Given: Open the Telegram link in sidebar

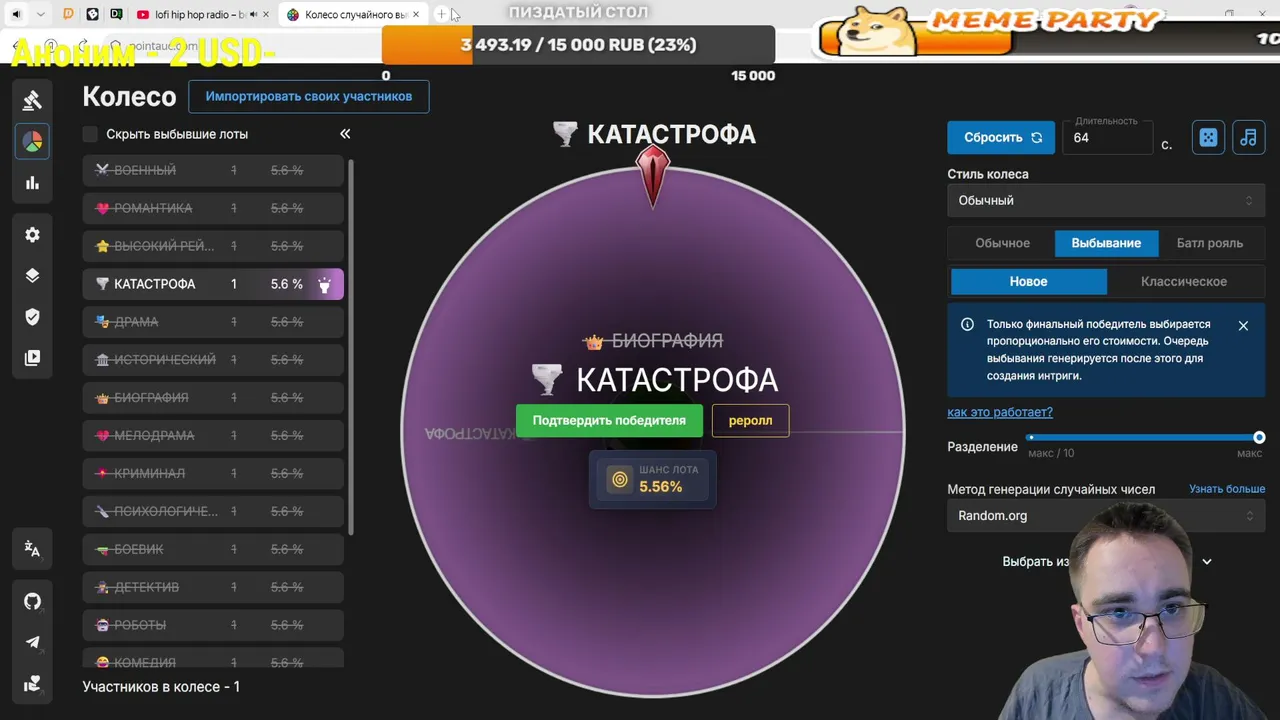Looking at the screenshot, I should coord(32,642).
